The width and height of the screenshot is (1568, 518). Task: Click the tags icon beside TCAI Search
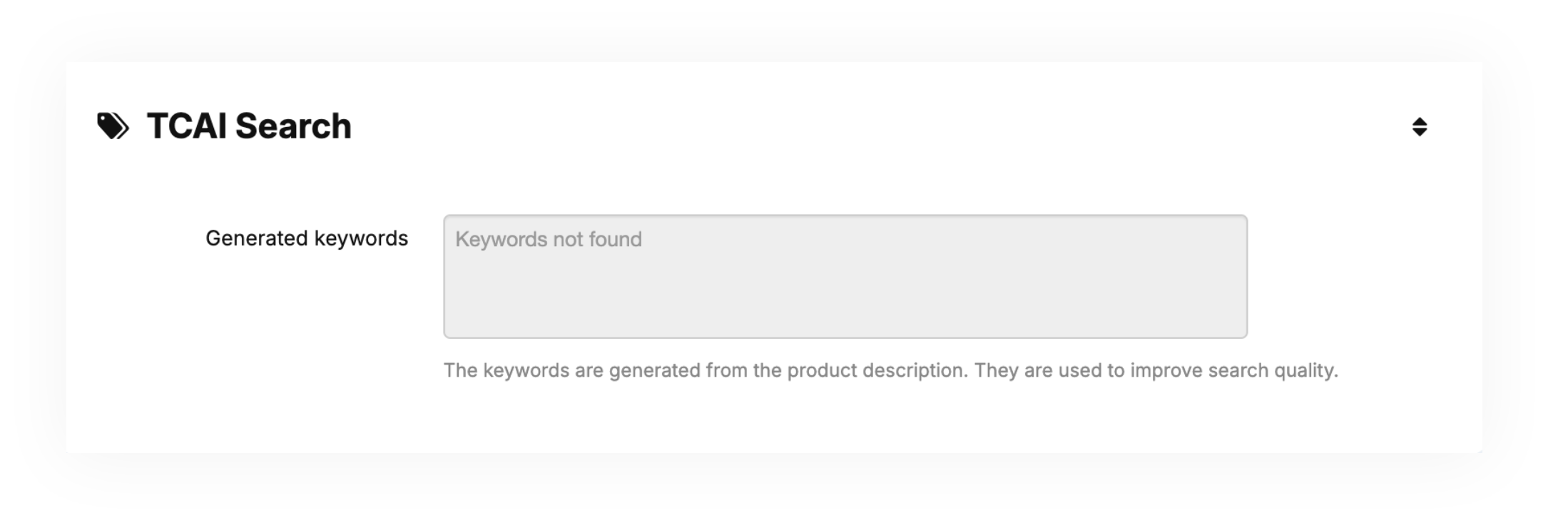pos(113,126)
